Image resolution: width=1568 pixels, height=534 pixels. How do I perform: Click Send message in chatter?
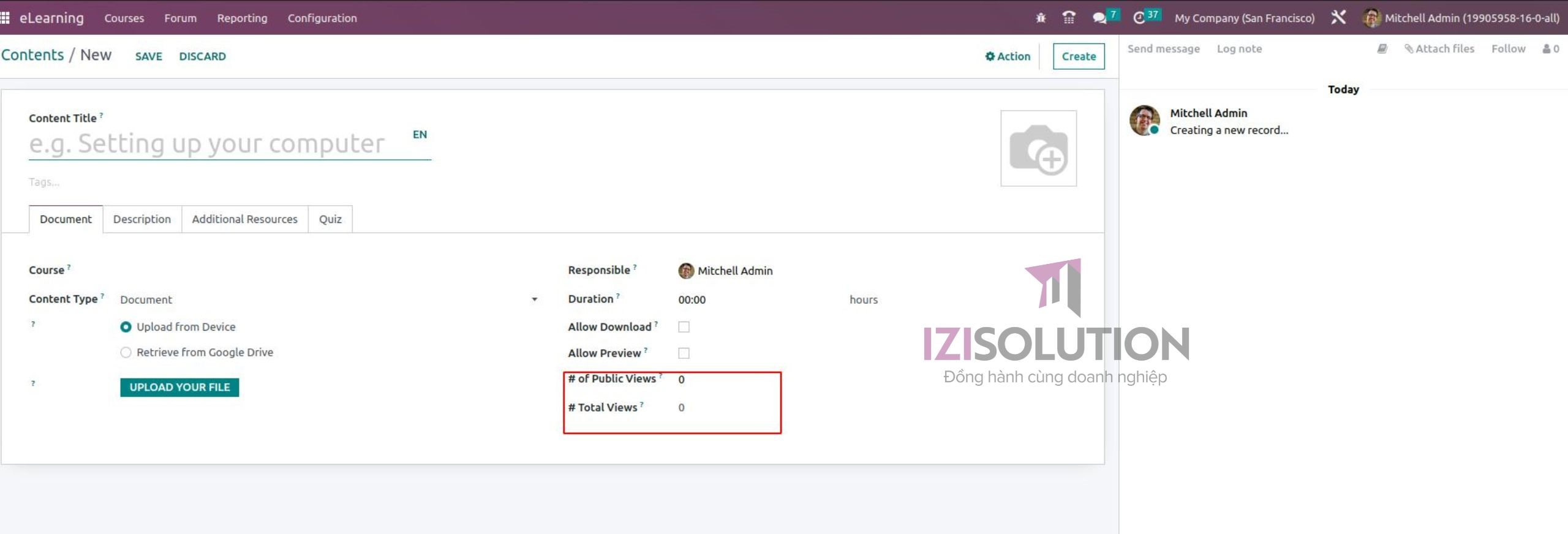1163,48
